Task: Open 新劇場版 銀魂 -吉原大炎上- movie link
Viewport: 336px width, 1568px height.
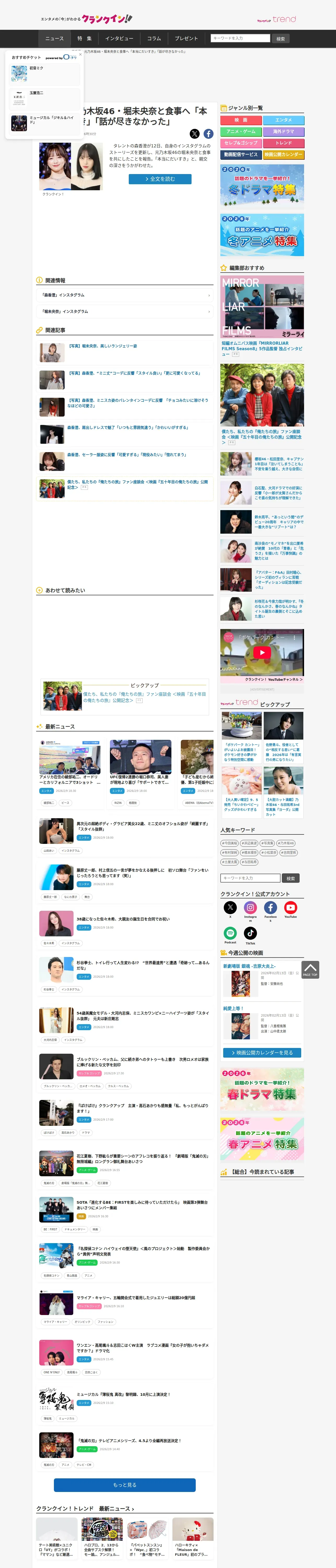Action: (x=249, y=966)
